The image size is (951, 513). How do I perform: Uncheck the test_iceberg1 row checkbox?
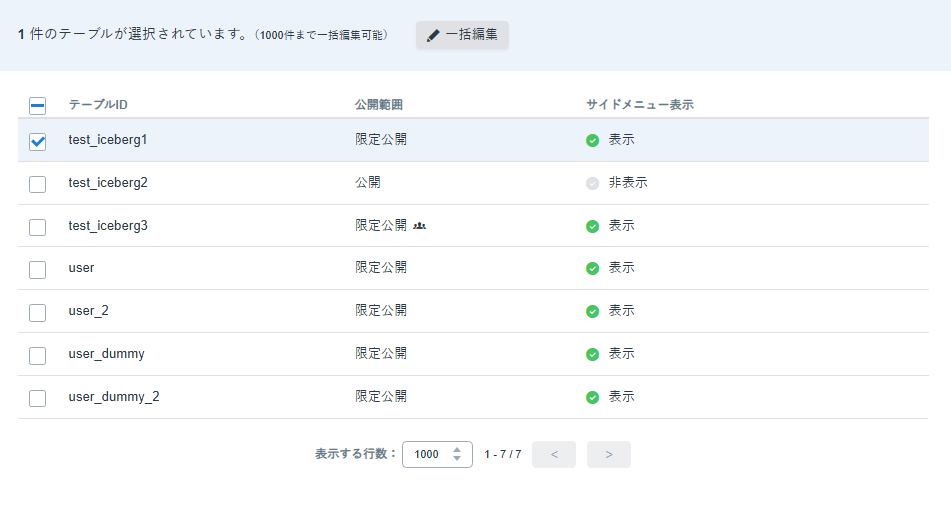point(38,141)
